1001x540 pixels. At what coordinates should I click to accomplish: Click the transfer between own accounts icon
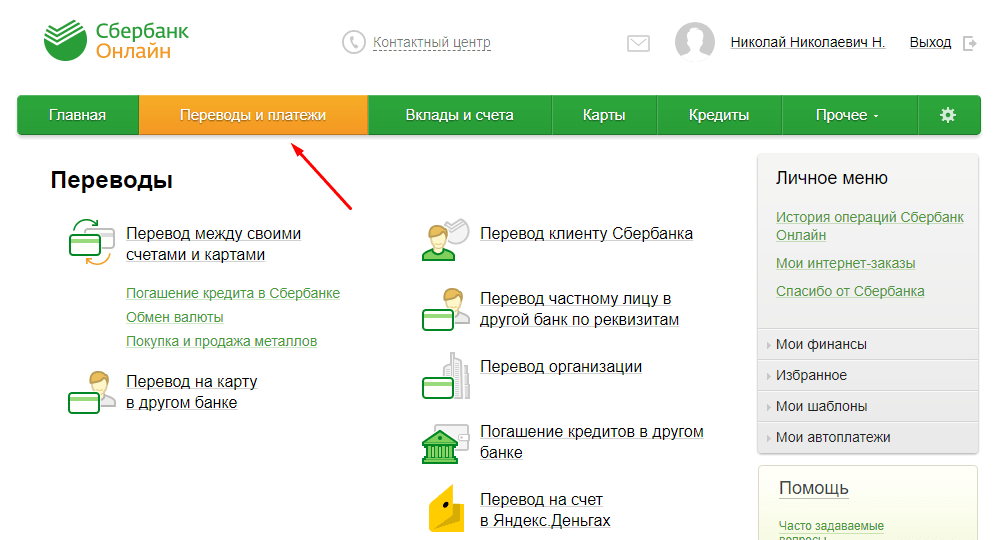coord(90,243)
